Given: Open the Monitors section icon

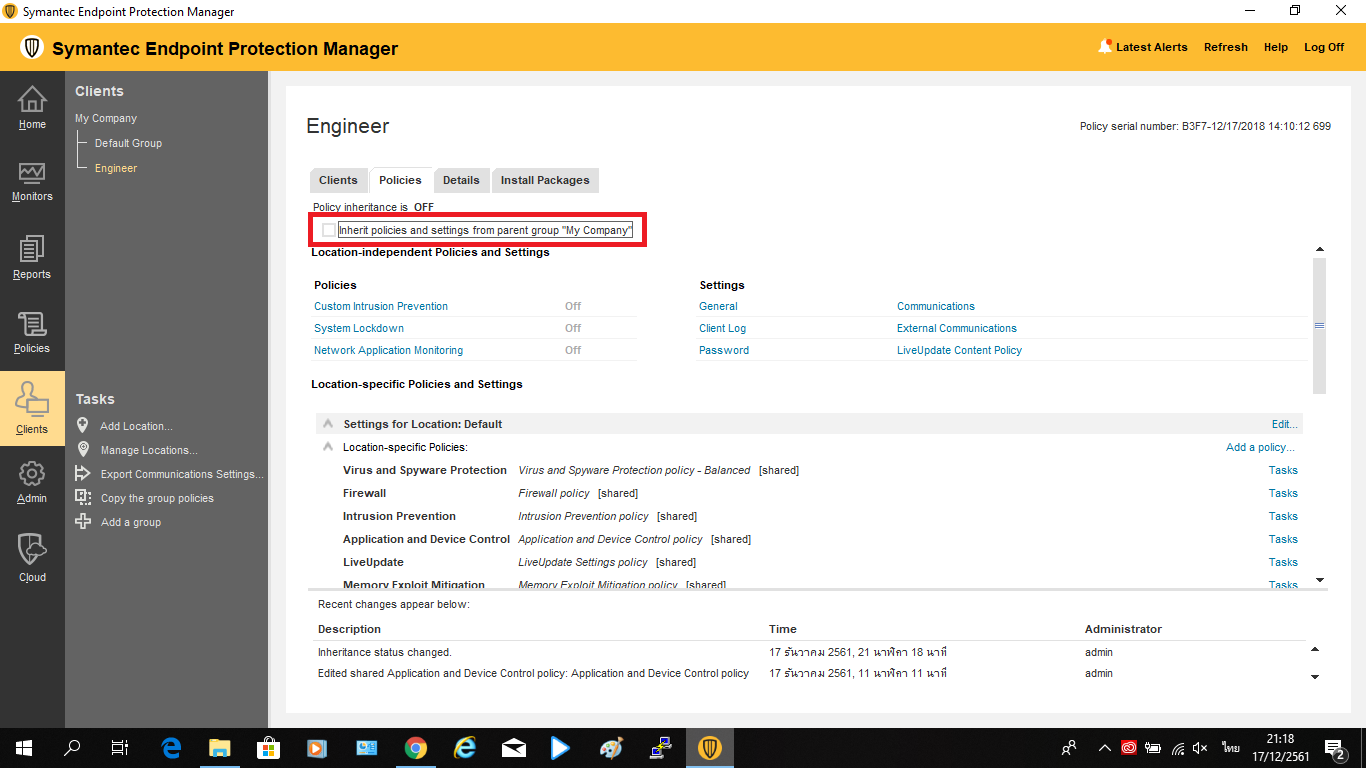Looking at the screenshot, I should [x=32, y=173].
